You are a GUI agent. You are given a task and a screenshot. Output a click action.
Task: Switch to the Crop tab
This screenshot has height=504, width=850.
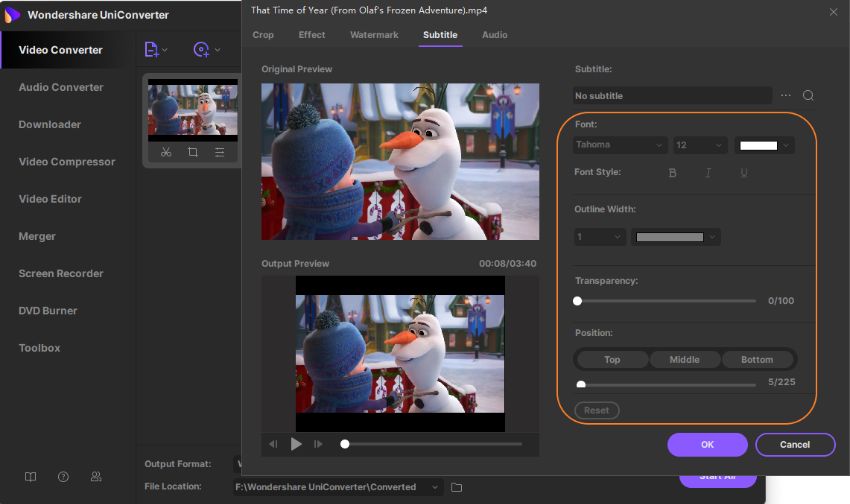(x=263, y=35)
